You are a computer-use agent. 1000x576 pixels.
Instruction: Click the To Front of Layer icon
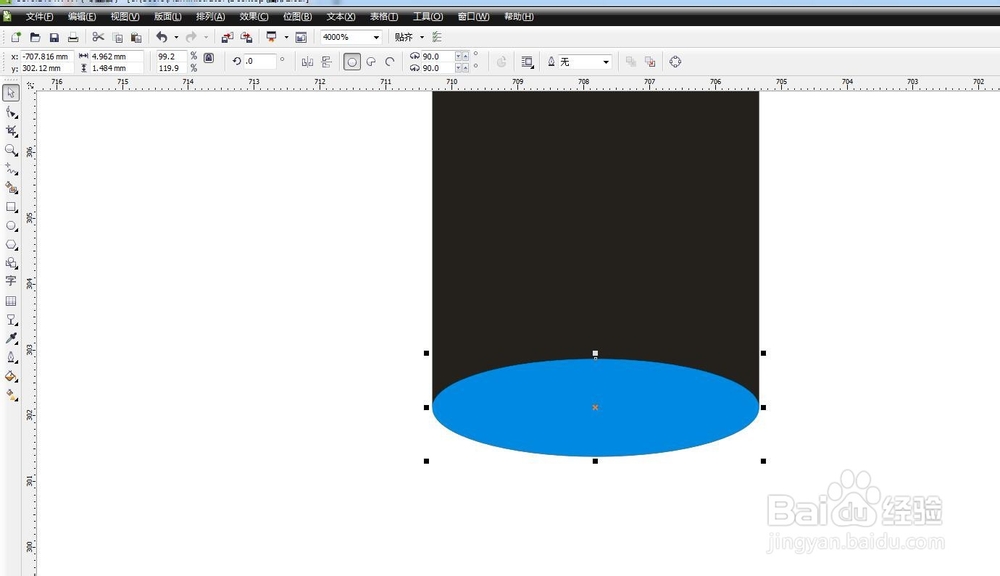coord(631,62)
